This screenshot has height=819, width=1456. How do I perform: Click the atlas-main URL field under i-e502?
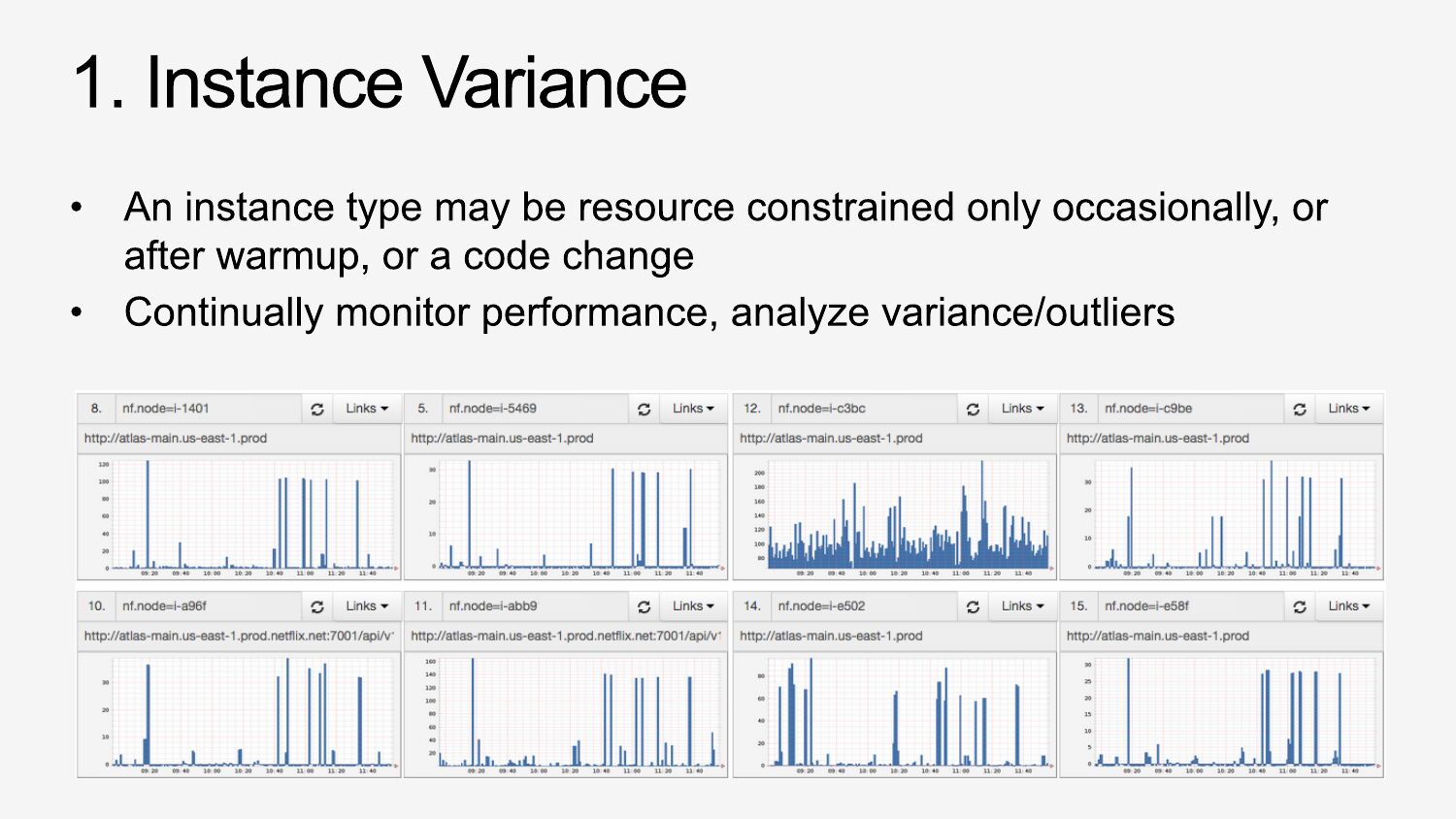pyautogui.click(x=893, y=637)
